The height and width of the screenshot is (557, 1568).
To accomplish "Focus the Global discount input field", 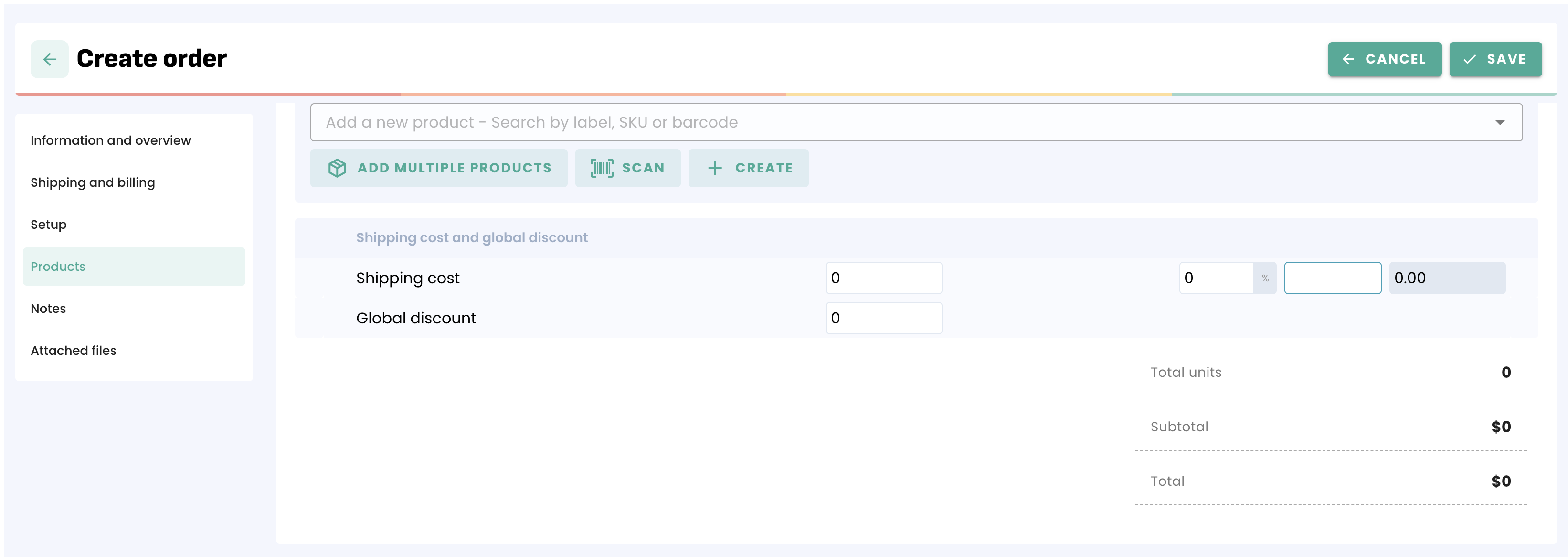I will (883, 318).
